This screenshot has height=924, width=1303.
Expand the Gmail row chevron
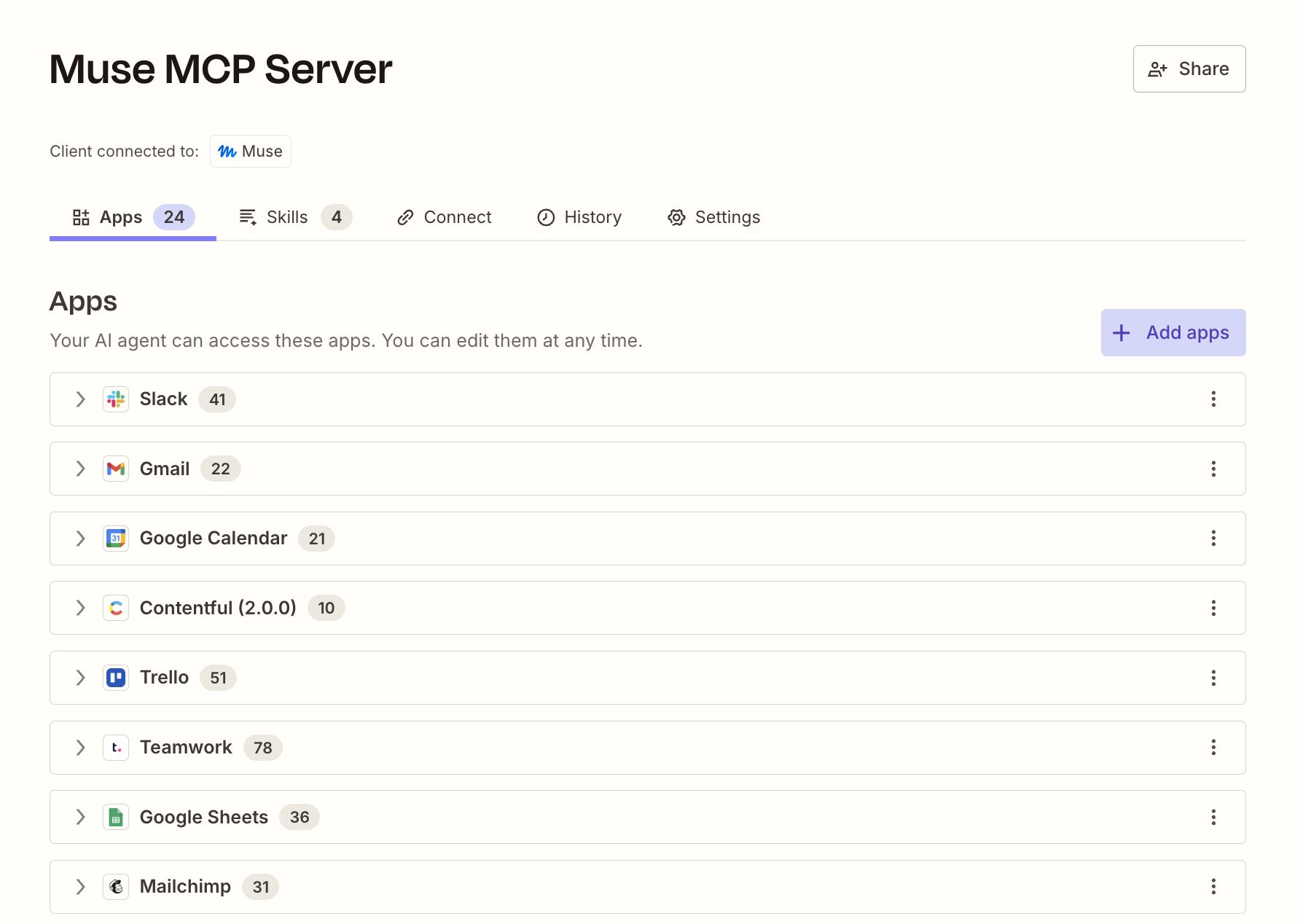point(80,469)
